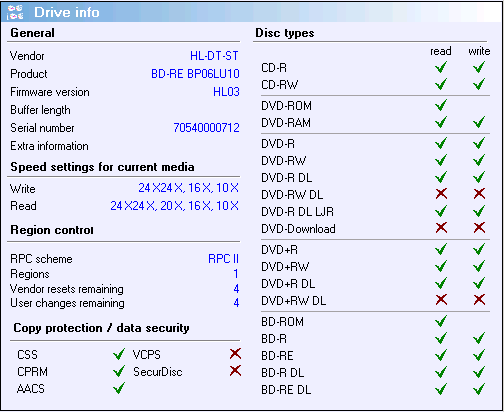
Task: Click the BD-RE DL write checkmark
Action: (x=479, y=389)
